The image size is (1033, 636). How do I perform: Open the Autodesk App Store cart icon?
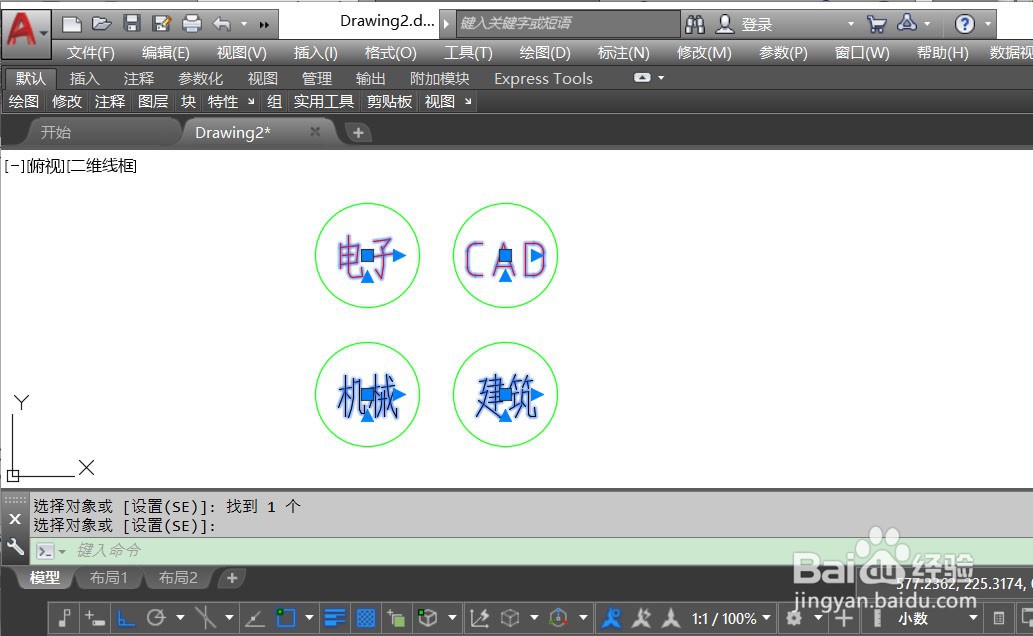[x=876, y=24]
